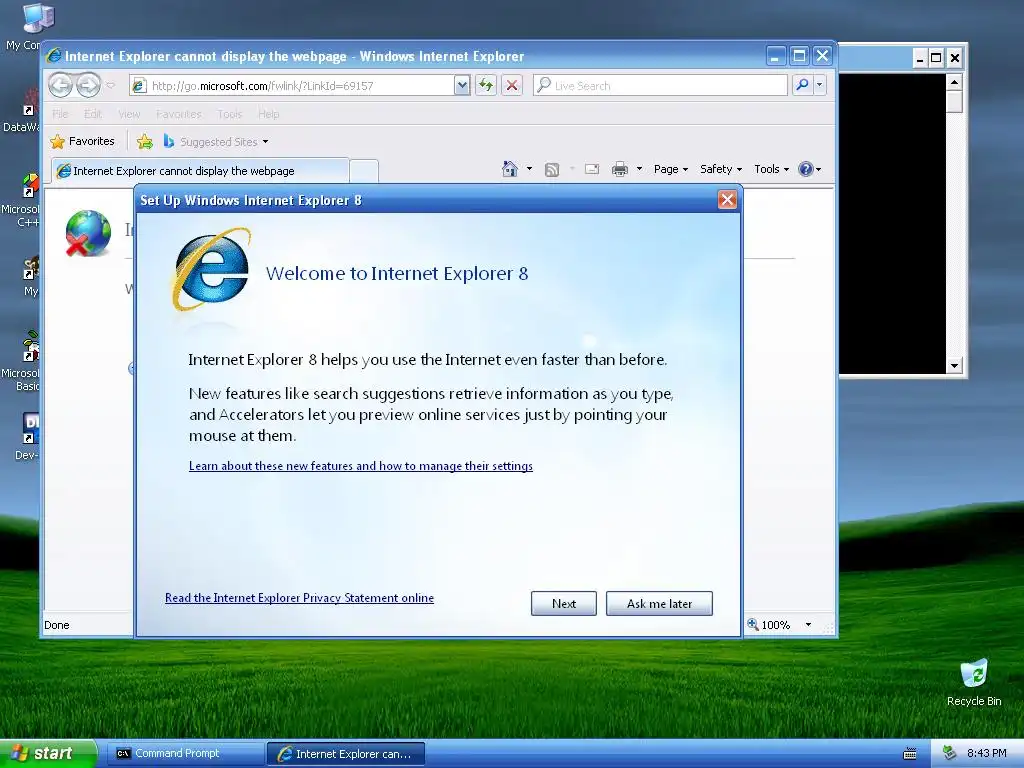Open the Tools command bar menu

coord(771,169)
